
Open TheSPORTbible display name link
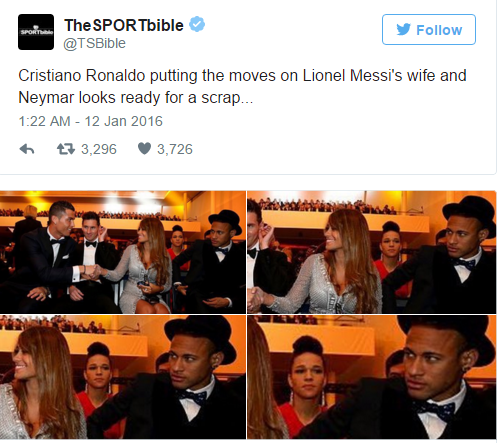tap(124, 25)
